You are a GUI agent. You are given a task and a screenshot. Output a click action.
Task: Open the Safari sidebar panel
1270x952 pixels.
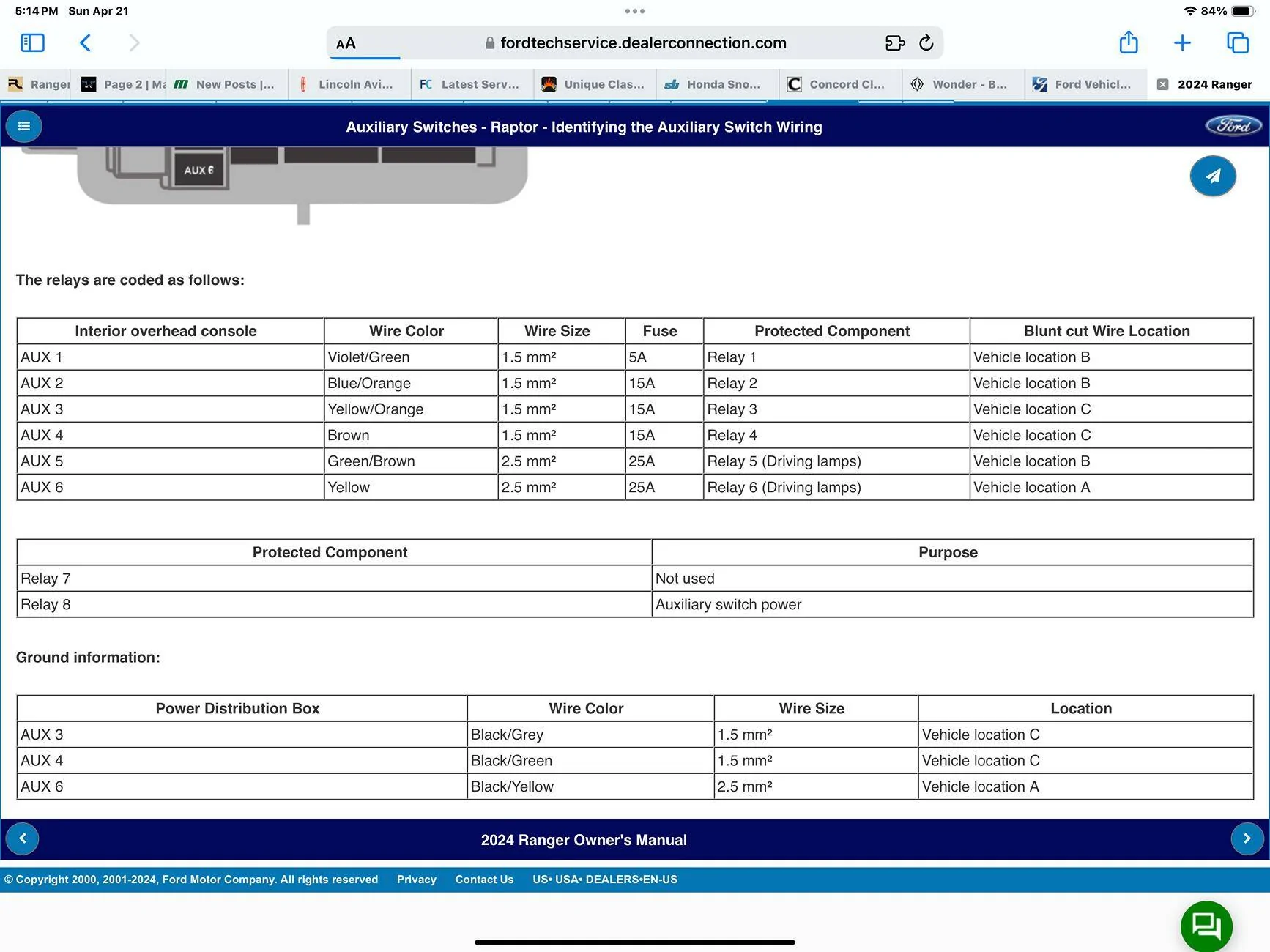pos(32,43)
